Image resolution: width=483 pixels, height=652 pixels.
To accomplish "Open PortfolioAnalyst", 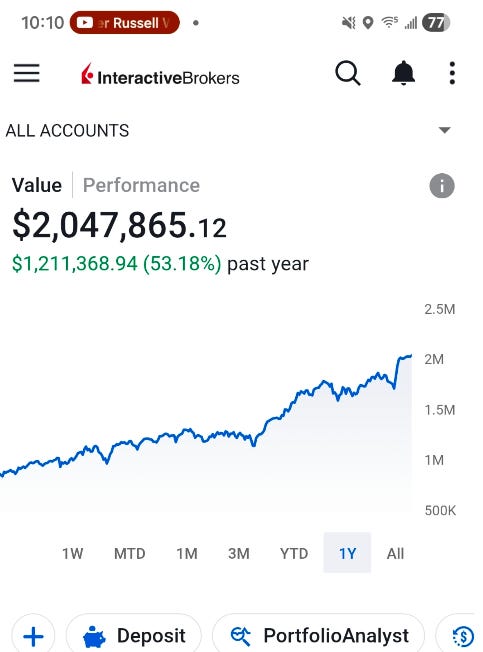I will [319, 636].
